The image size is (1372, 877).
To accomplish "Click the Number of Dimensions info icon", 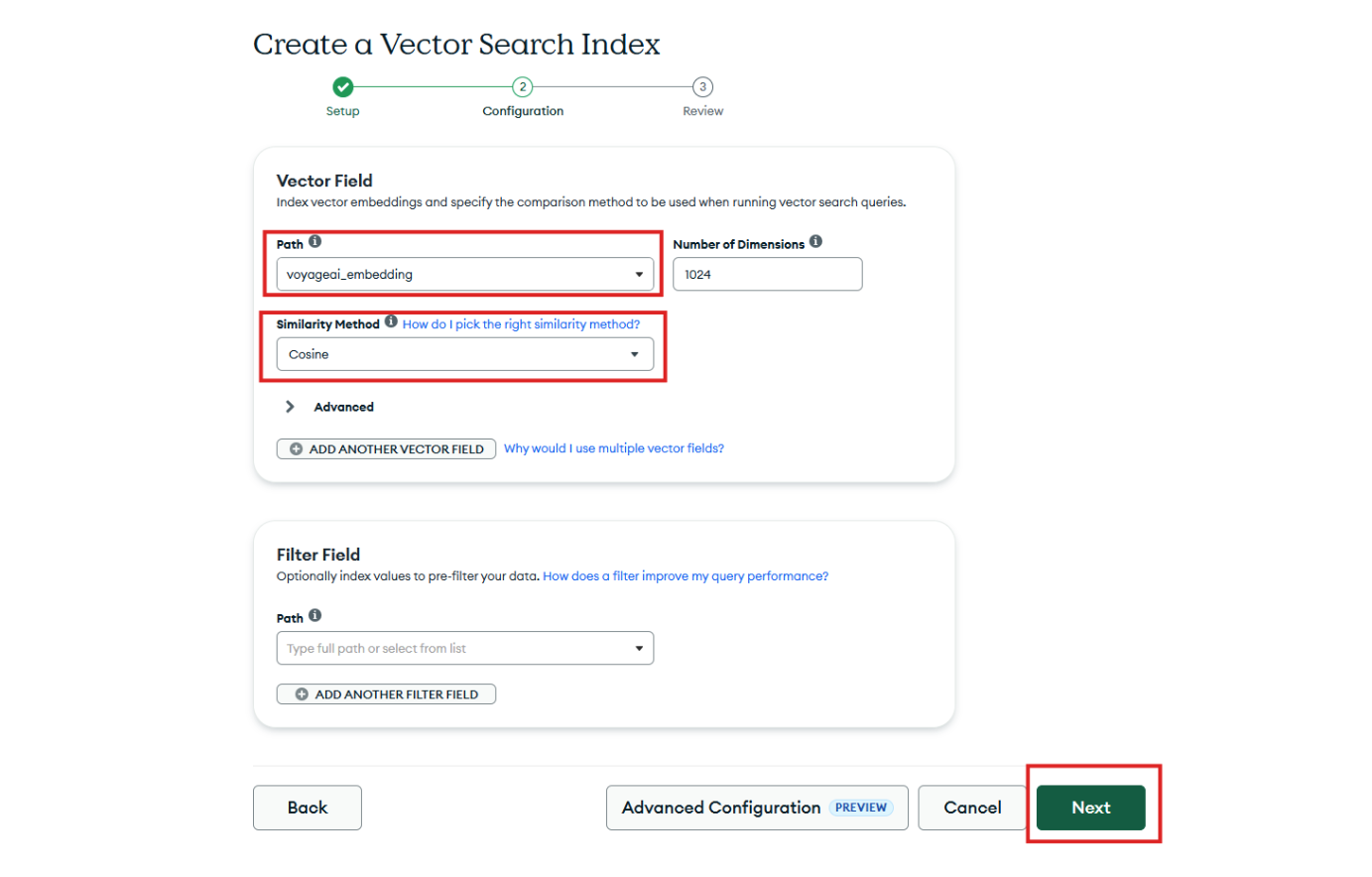I will [815, 241].
